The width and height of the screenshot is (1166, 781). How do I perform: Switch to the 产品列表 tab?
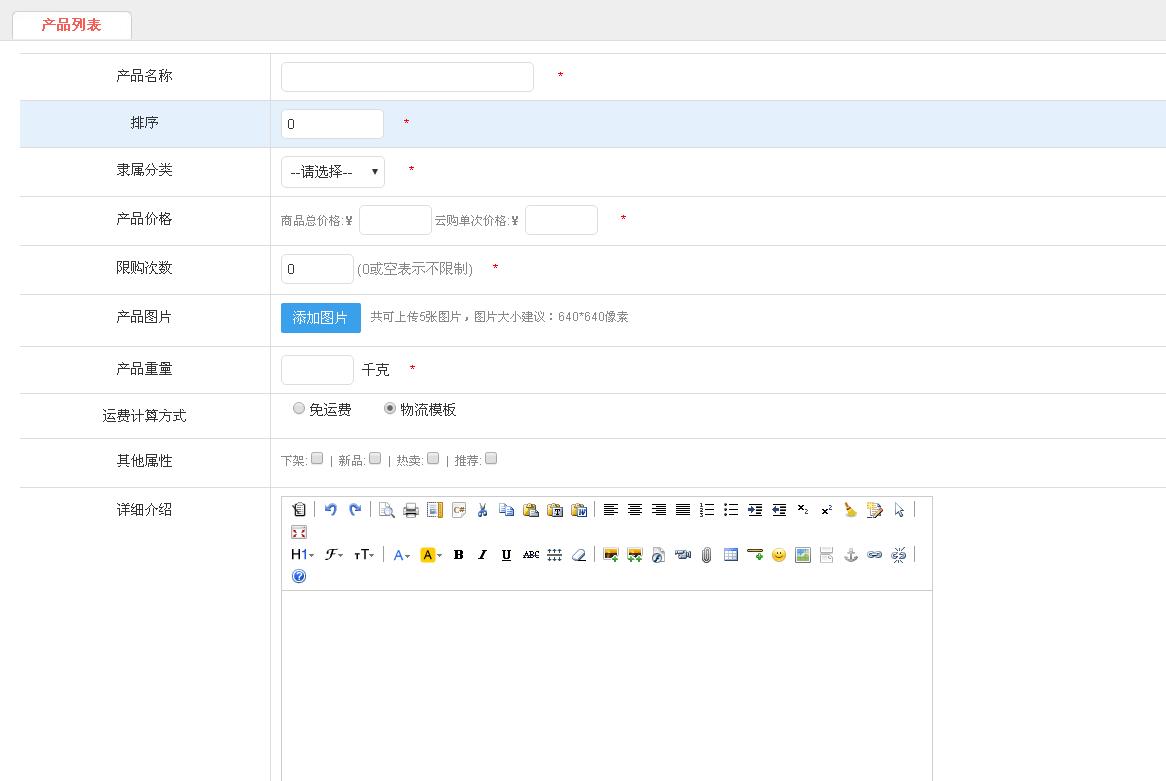click(71, 25)
